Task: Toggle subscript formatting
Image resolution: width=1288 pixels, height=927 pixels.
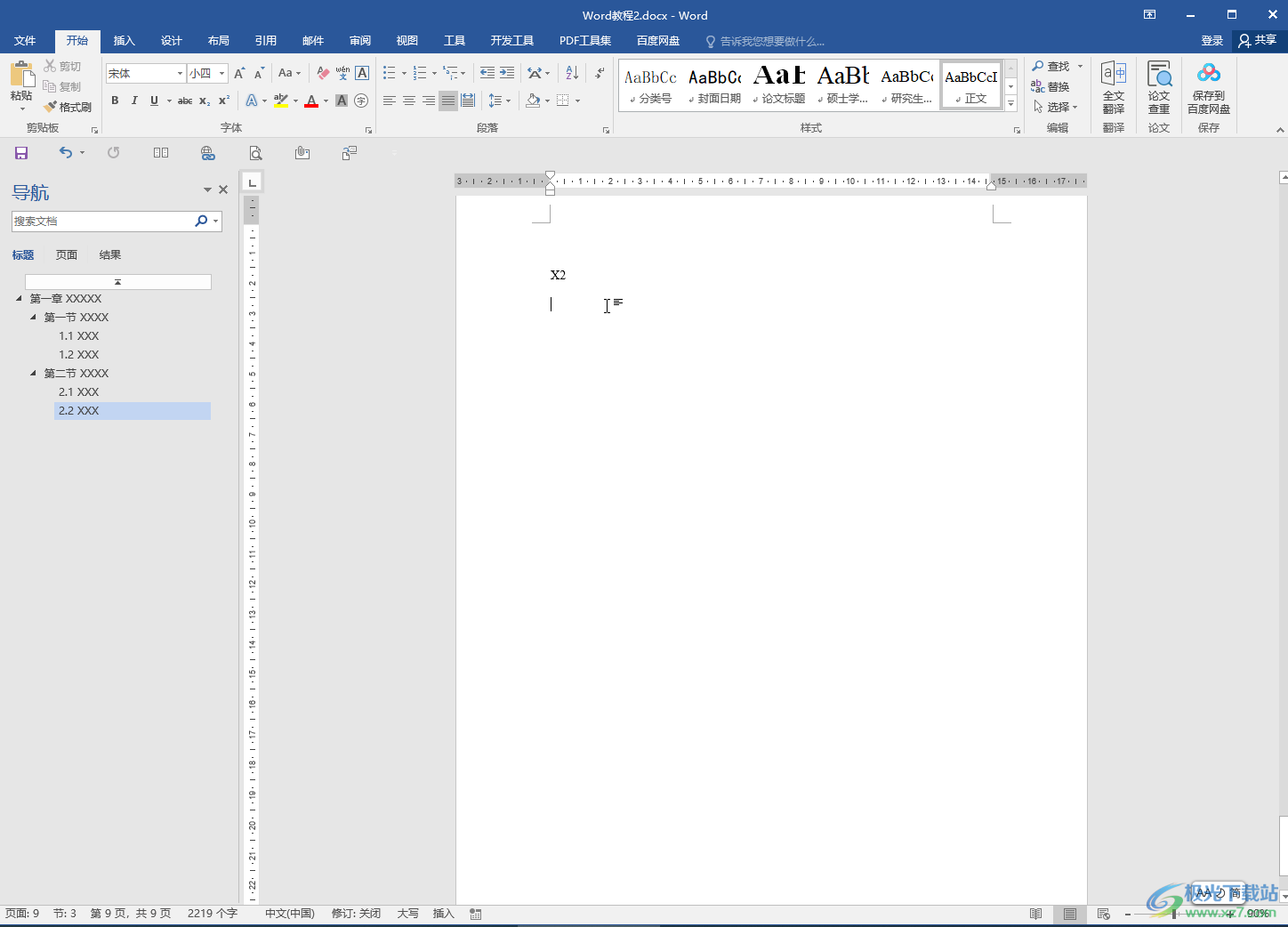Action: (x=205, y=101)
